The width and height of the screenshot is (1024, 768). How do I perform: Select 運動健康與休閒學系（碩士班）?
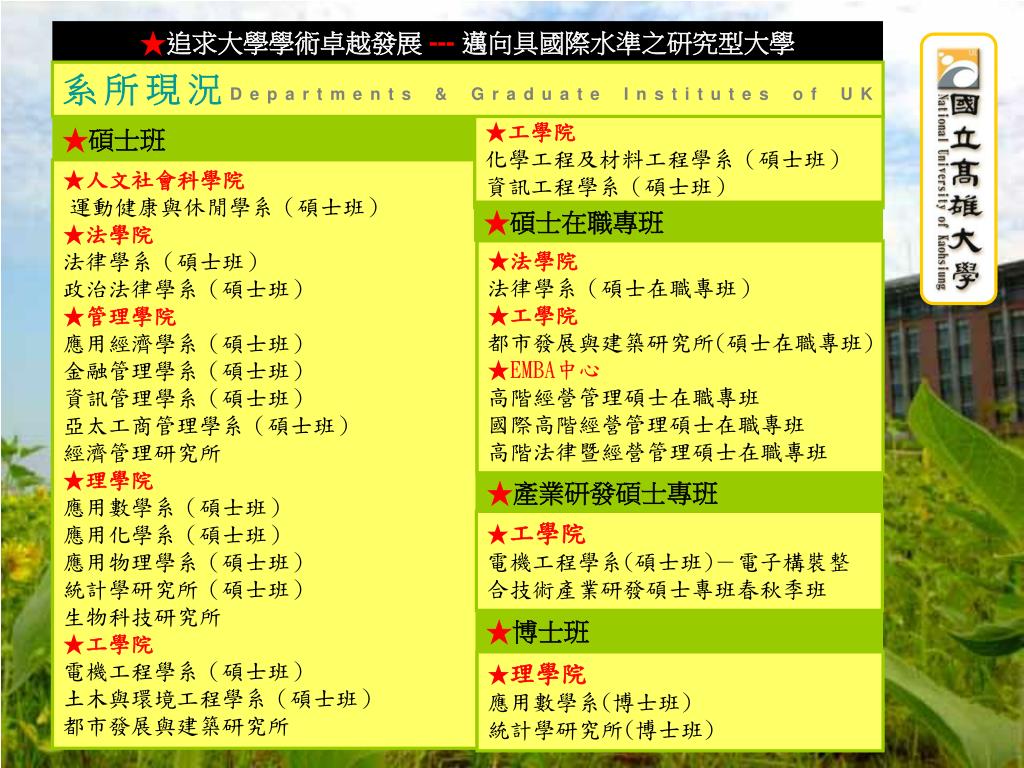(224, 208)
